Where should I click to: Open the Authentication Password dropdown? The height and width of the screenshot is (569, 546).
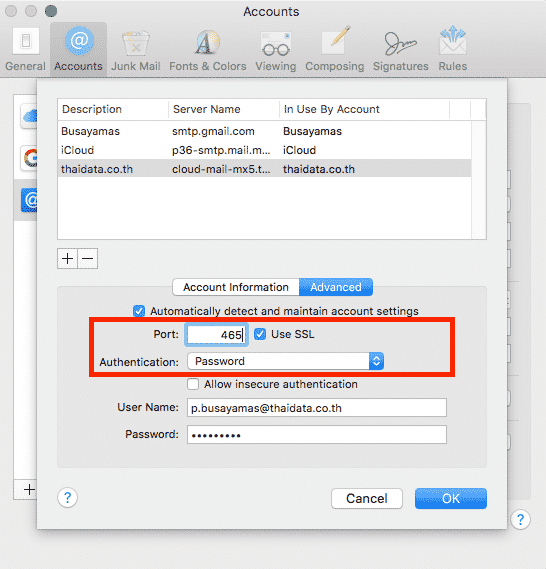click(286, 361)
